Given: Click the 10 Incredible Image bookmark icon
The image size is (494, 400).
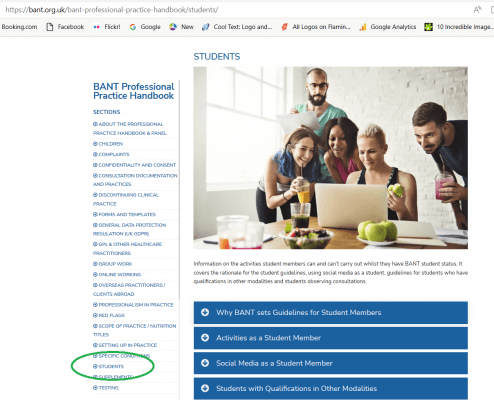Looking at the screenshot, I should click(x=428, y=27).
